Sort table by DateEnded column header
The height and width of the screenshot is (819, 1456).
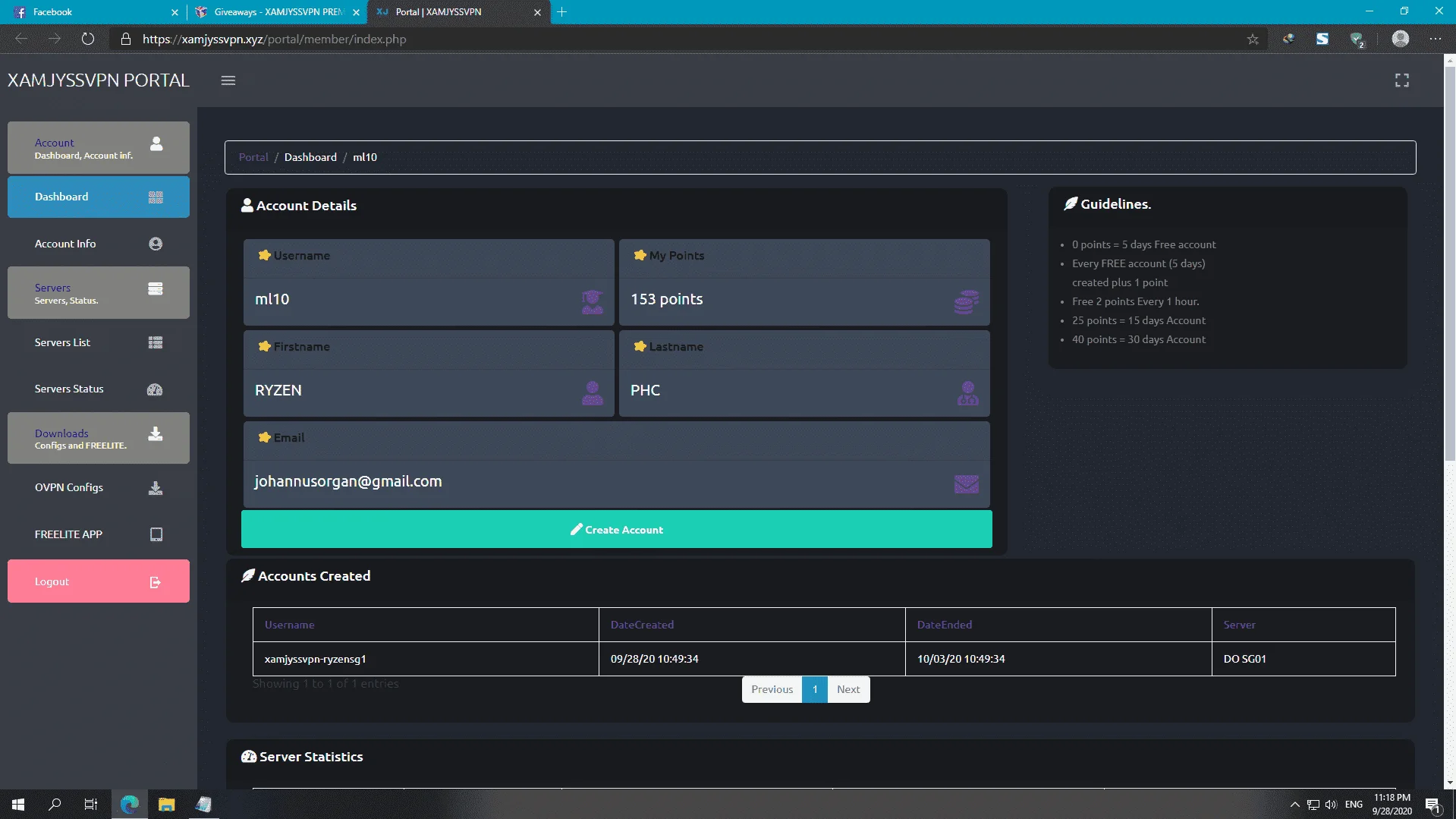click(x=1058, y=625)
